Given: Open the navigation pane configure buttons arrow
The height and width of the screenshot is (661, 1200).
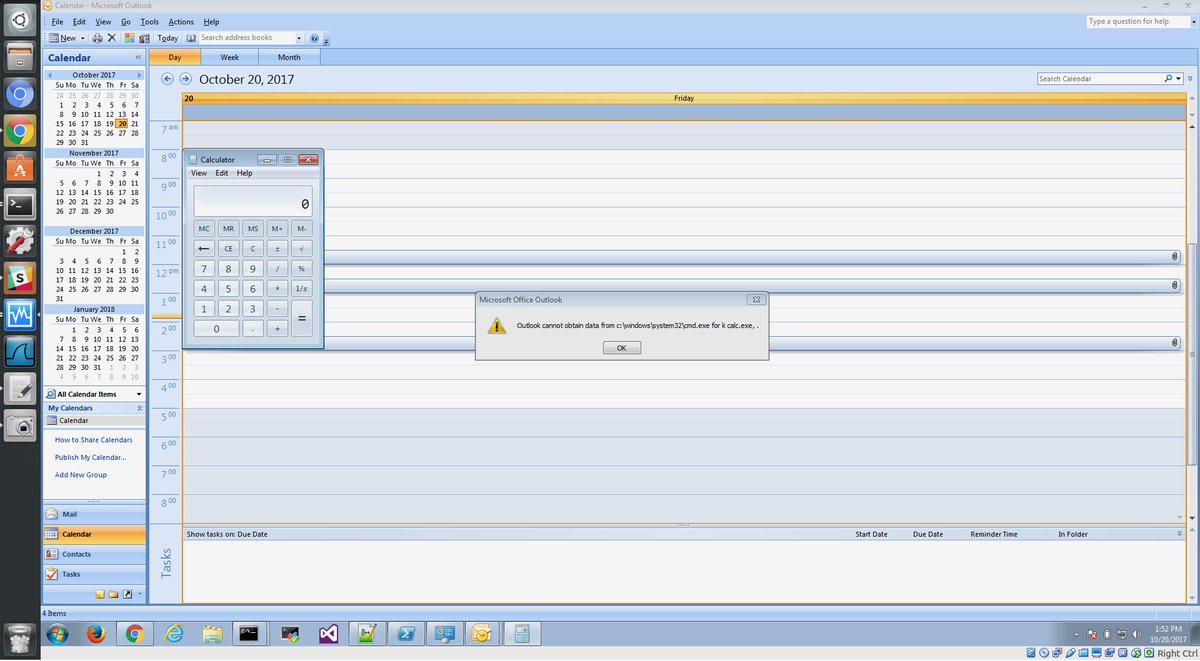Looking at the screenshot, I should tap(140, 594).
